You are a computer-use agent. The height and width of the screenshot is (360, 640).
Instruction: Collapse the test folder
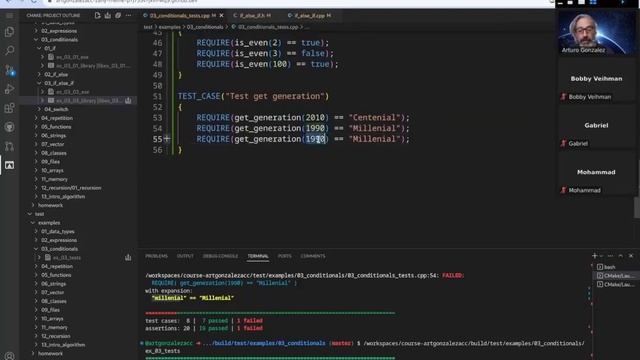pos(29,214)
